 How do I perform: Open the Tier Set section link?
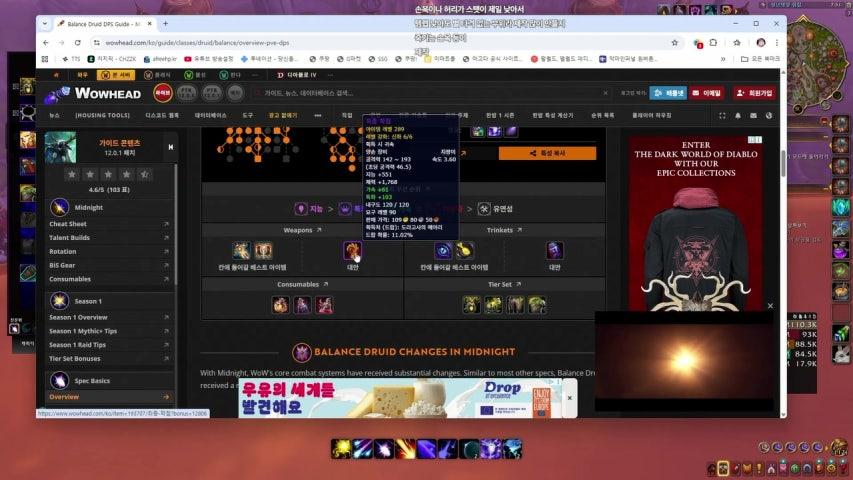pos(504,284)
